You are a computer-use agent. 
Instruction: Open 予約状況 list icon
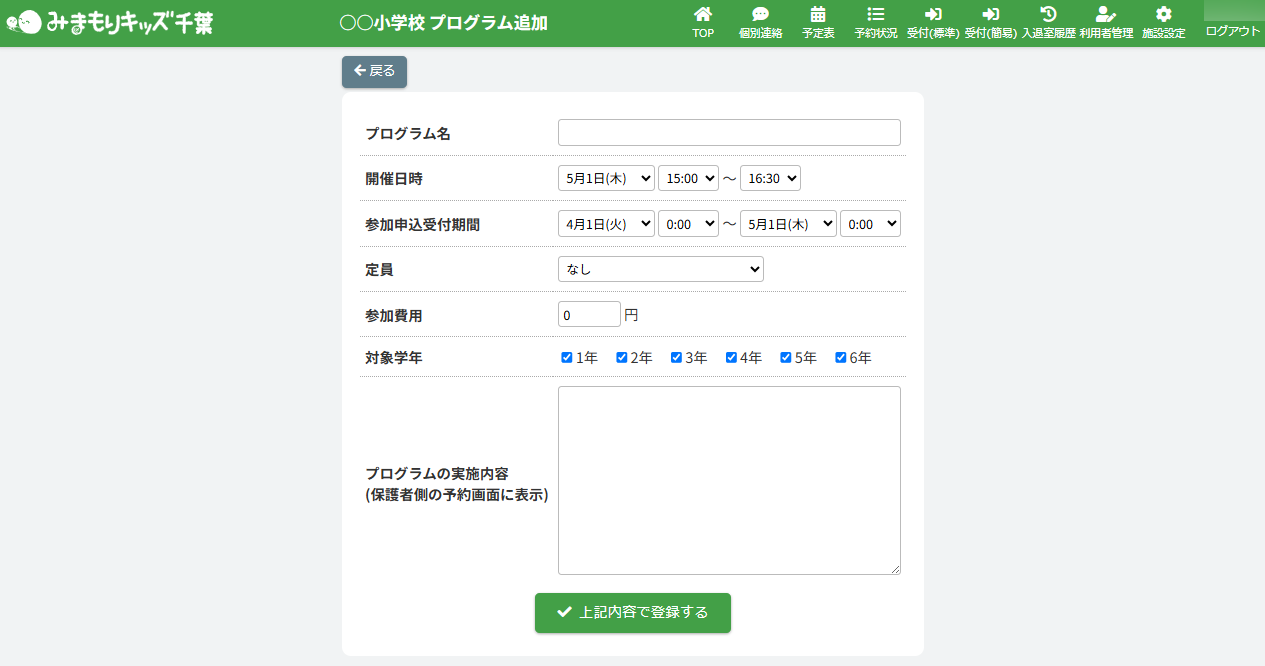click(x=875, y=14)
